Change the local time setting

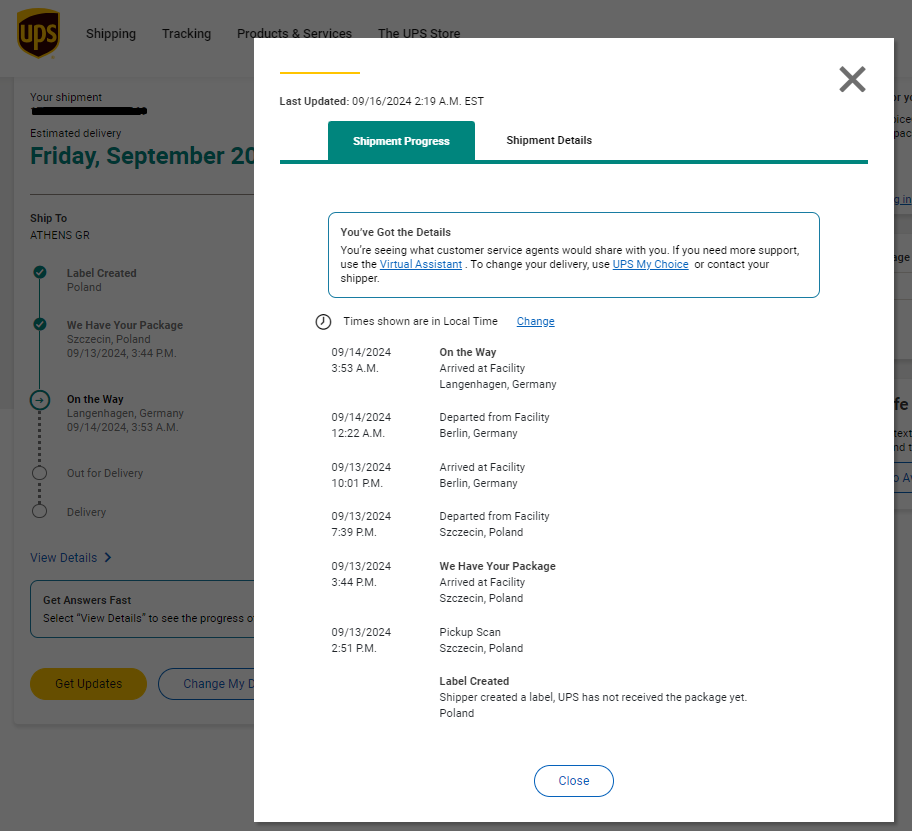(535, 321)
